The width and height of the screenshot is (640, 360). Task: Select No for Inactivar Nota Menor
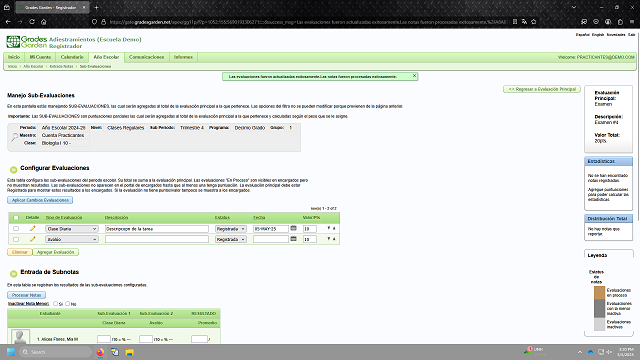tap(68, 303)
